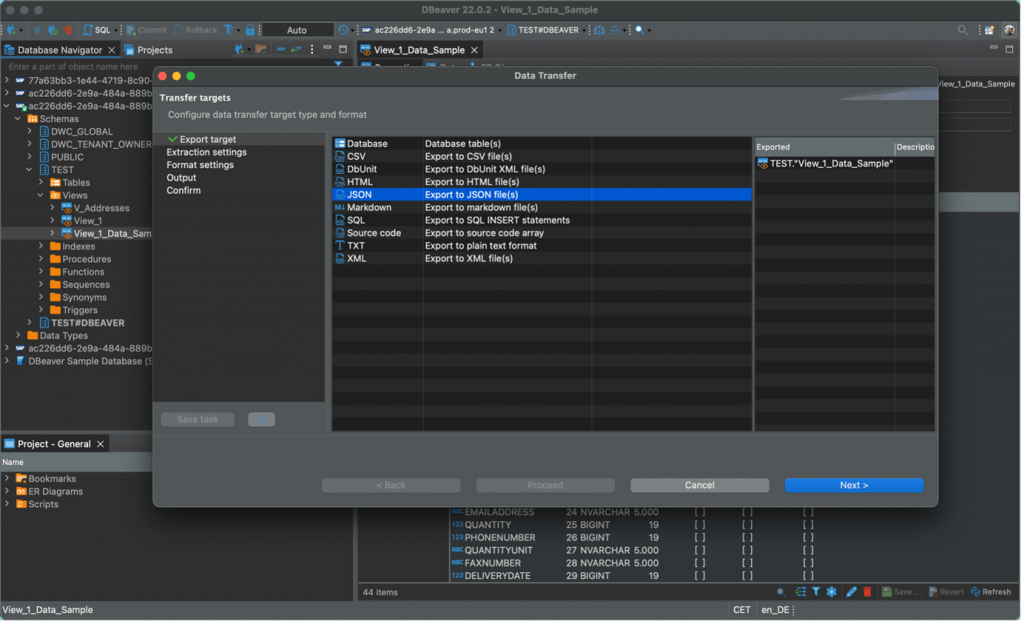Screen dimensions: 1024x624
Task: Collapse the TEST schema node
Action: click(x=29, y=170)
